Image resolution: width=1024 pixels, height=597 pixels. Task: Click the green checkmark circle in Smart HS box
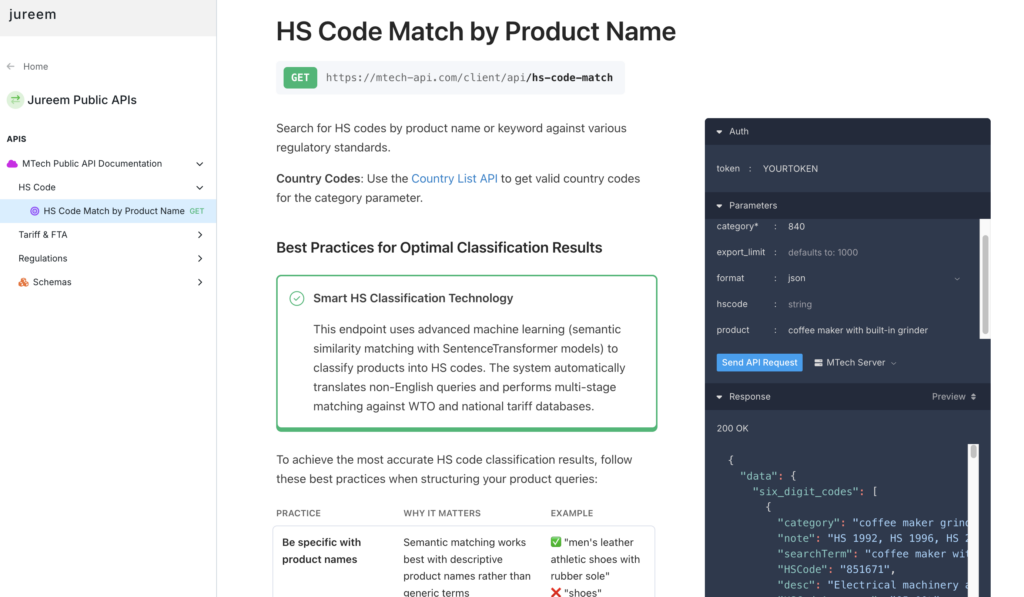point(296,298)
